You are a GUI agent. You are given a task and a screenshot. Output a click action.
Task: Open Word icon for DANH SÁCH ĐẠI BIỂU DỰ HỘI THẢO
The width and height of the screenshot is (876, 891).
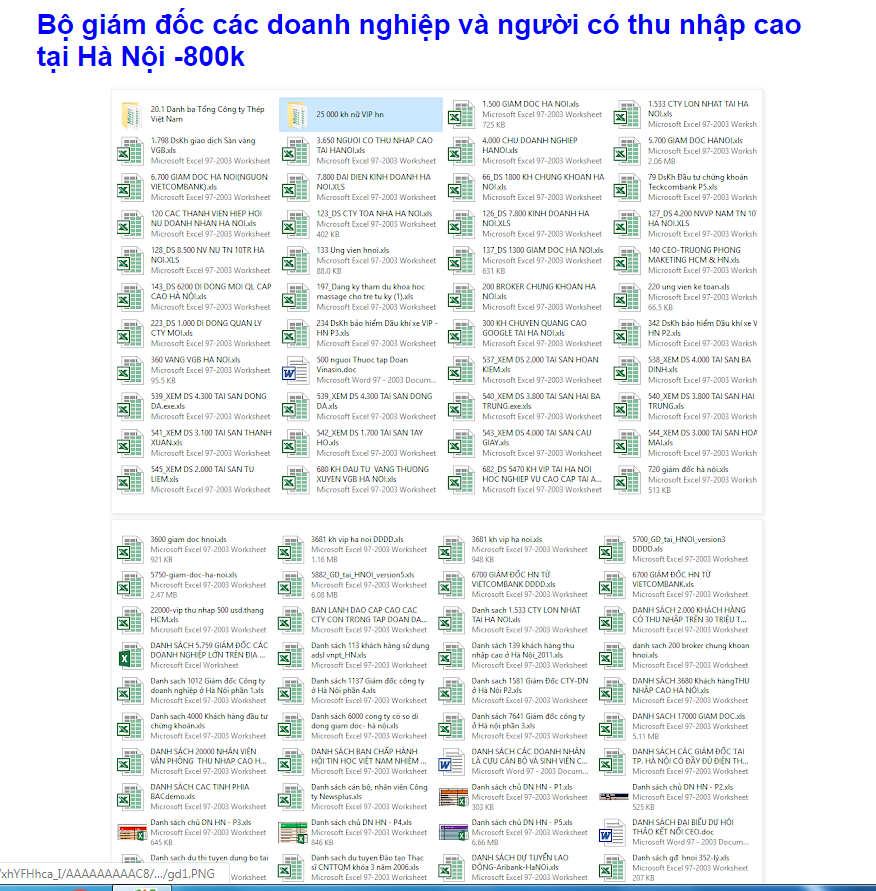[612, 832]
